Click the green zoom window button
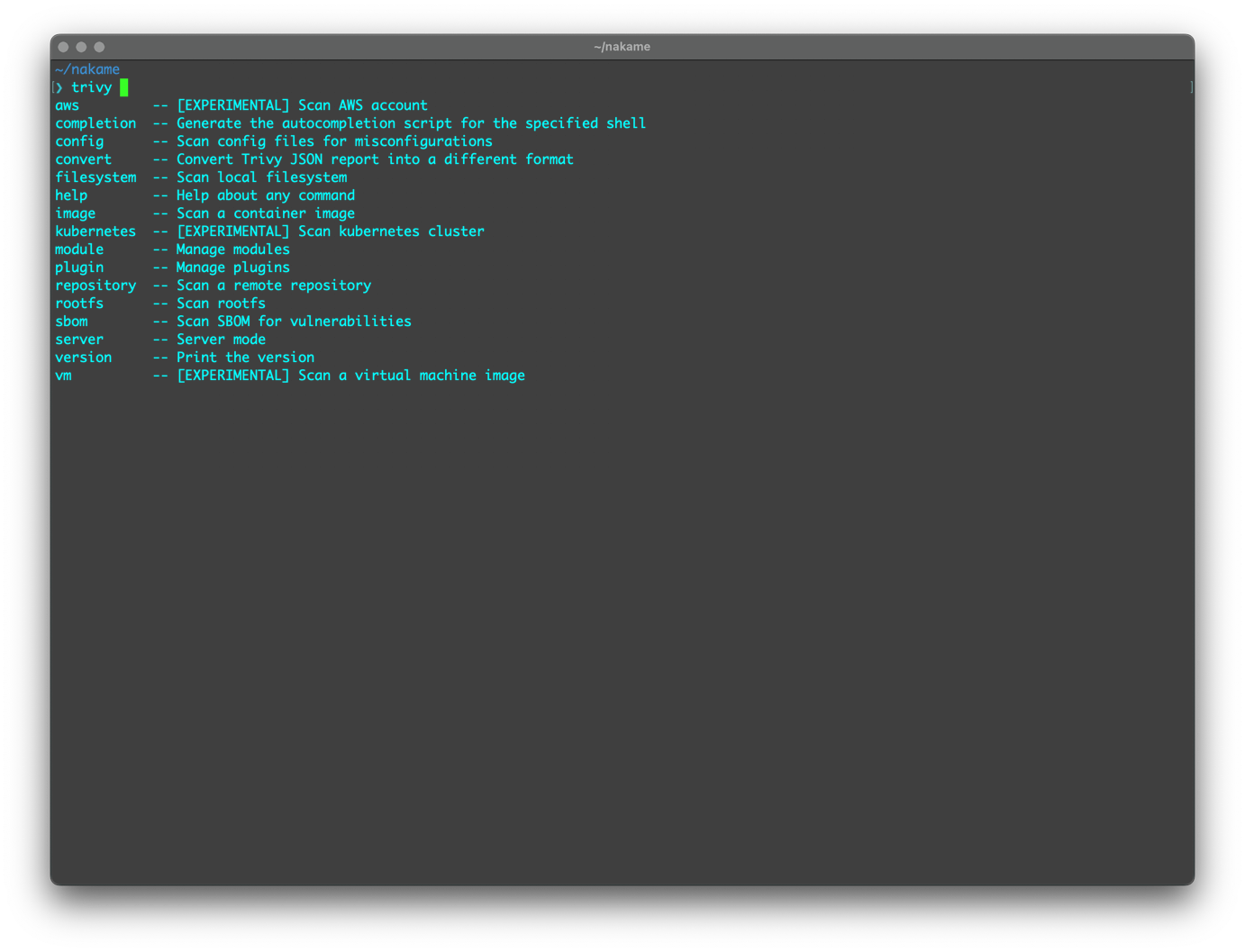1245x952 pixels. pyautogui.click(x=99, y=47)
